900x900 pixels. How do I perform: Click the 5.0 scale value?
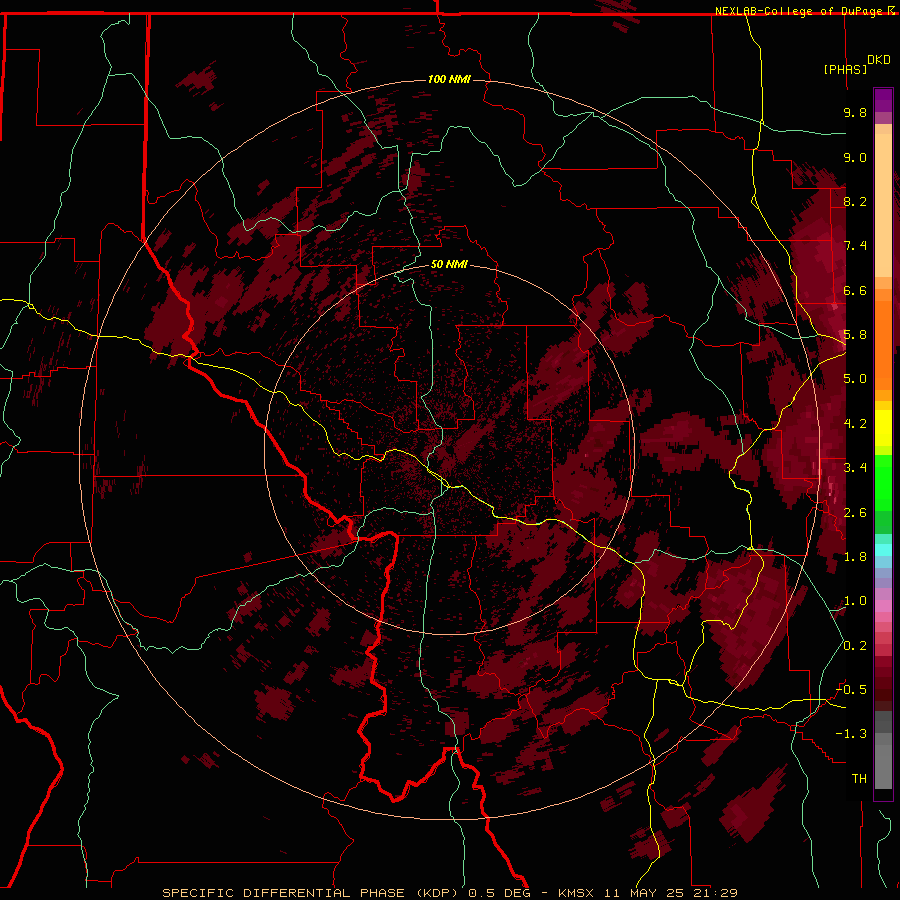click(855, 379)
